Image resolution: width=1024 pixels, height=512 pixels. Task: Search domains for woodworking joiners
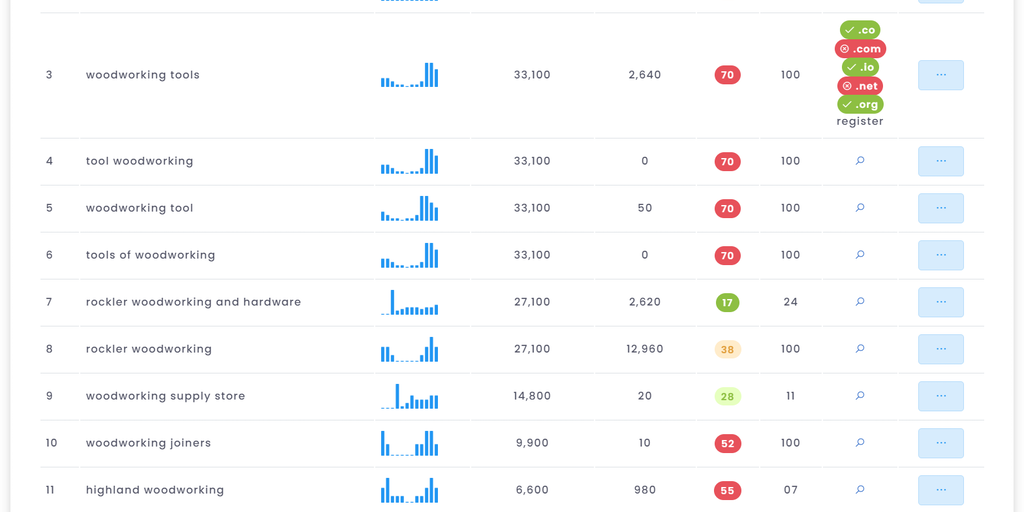(x=860, y=443)
